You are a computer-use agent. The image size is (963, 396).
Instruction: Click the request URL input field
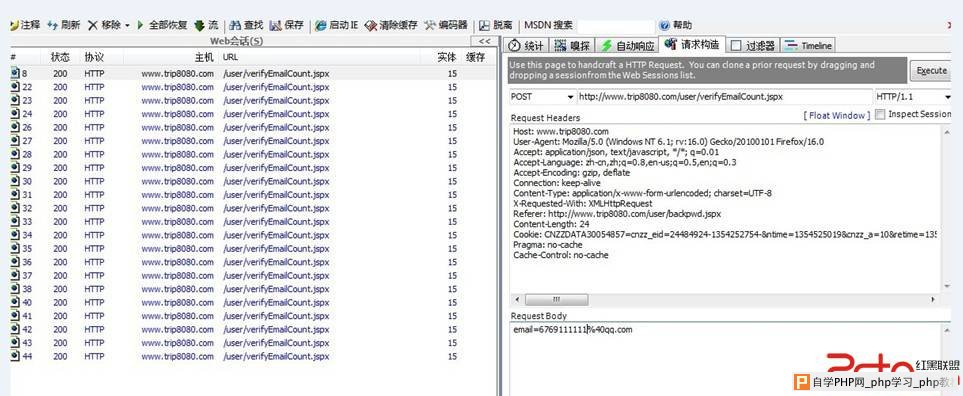click(x=725, y=97)
